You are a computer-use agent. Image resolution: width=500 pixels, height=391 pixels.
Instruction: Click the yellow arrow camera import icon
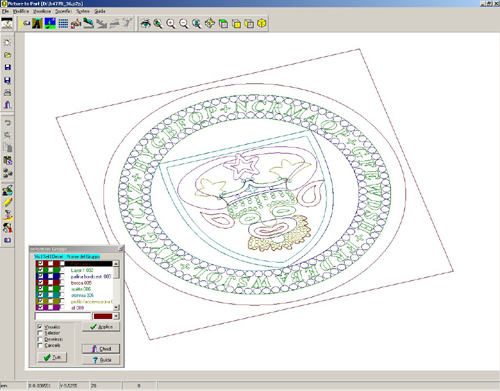[25, 23]
